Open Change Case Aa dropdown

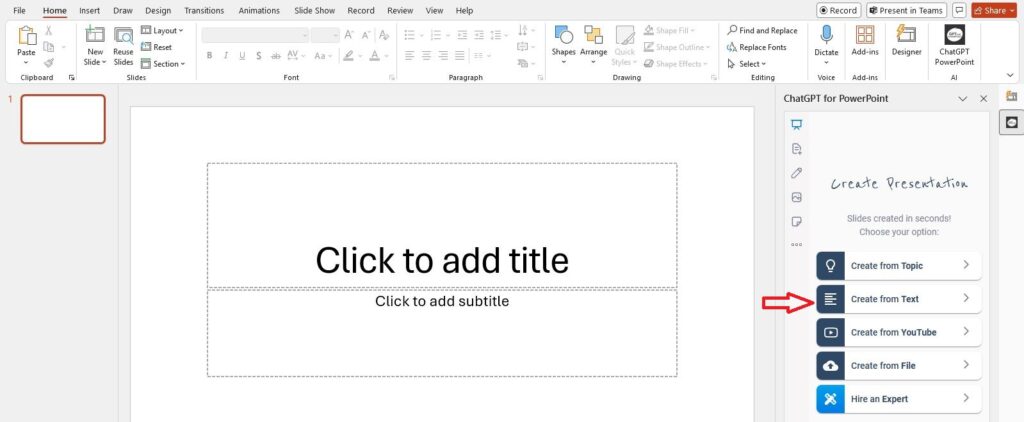pos(323,56)
